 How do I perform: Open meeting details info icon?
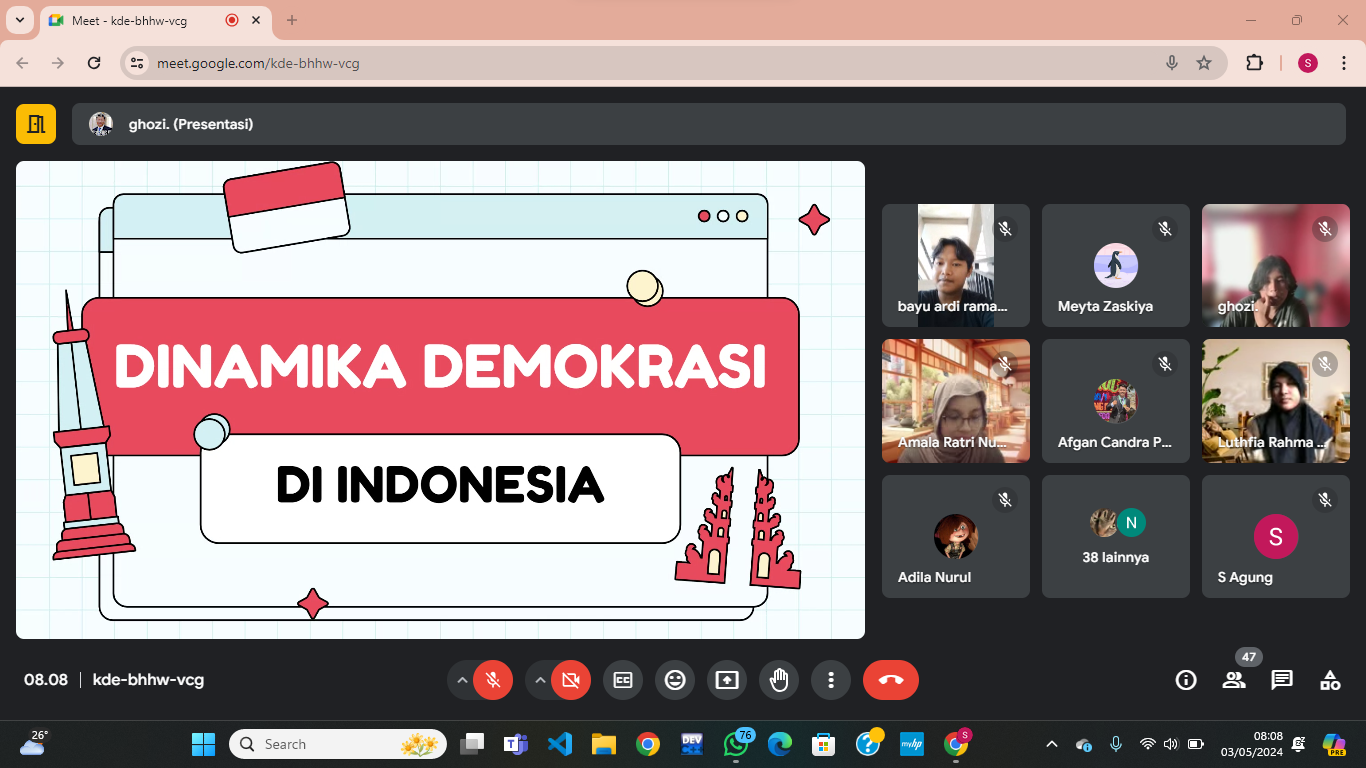click(1186, 680)
